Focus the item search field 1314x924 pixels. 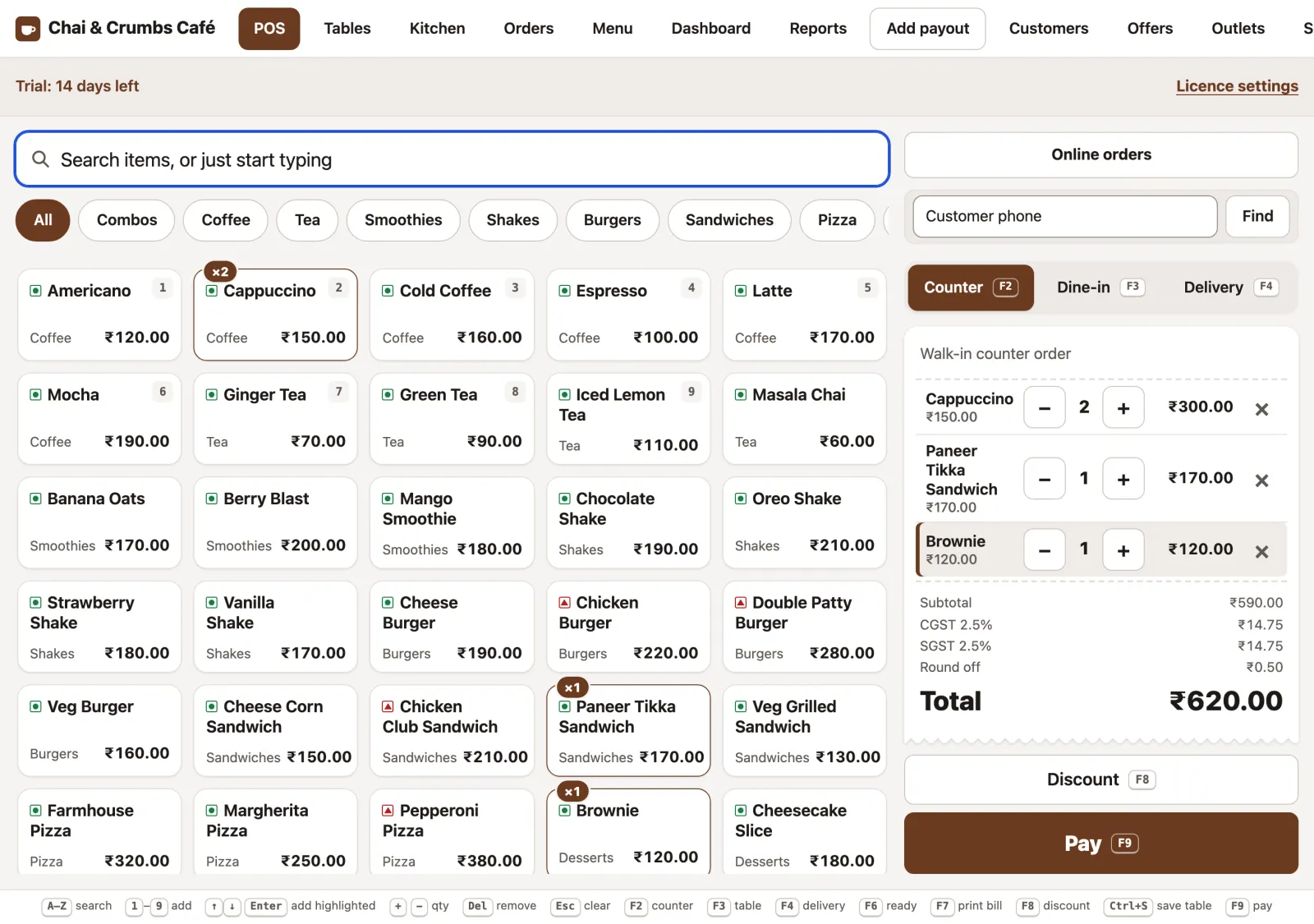pos(452,159)
